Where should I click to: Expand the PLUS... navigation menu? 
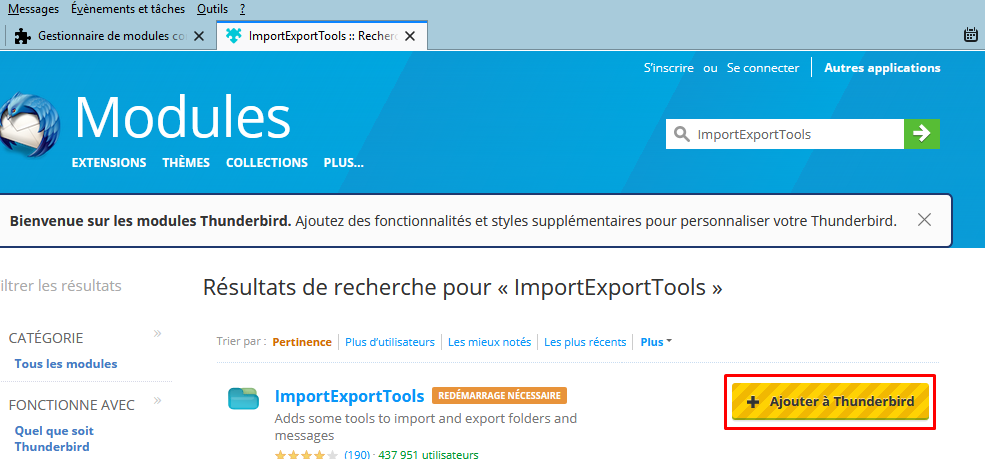[343, 162]
